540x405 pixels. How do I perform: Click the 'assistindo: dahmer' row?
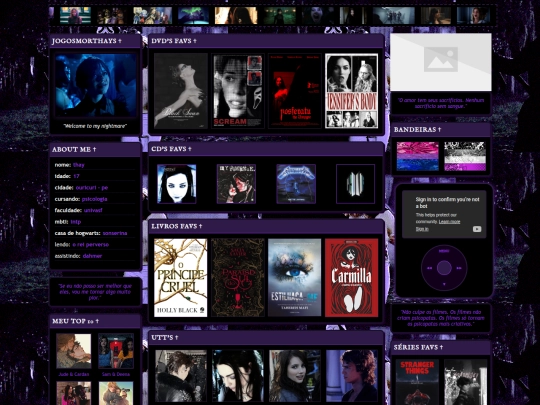click(x=94, y=256)
